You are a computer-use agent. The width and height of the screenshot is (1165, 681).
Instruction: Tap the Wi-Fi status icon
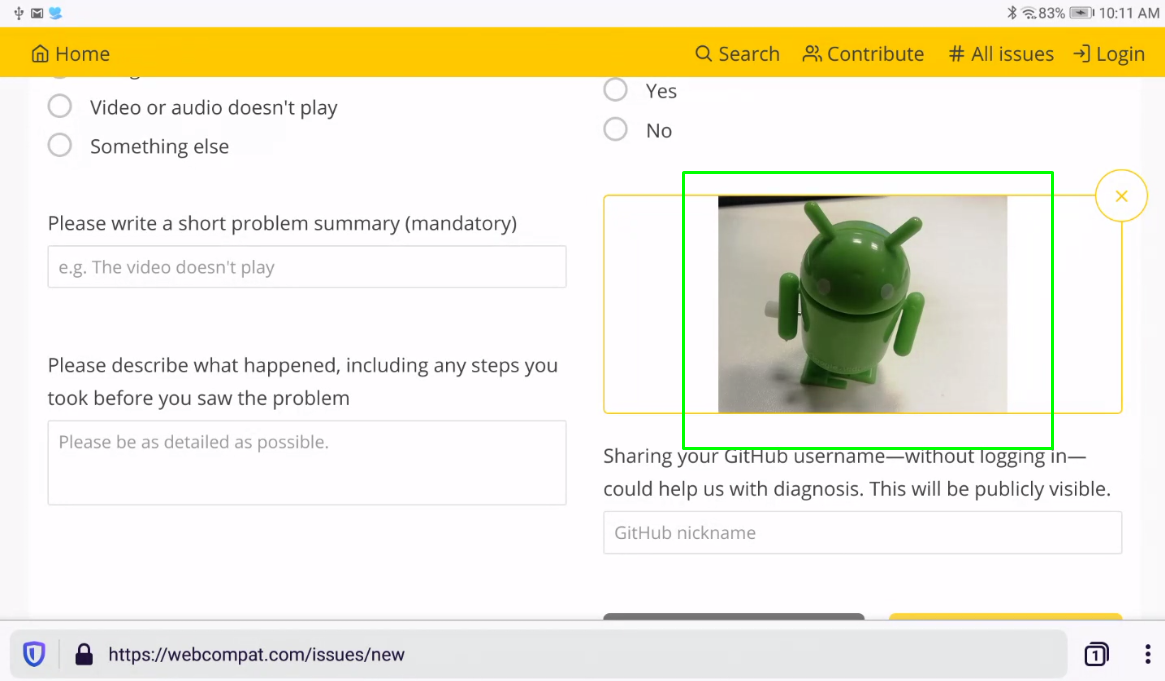pos(1029,13)
